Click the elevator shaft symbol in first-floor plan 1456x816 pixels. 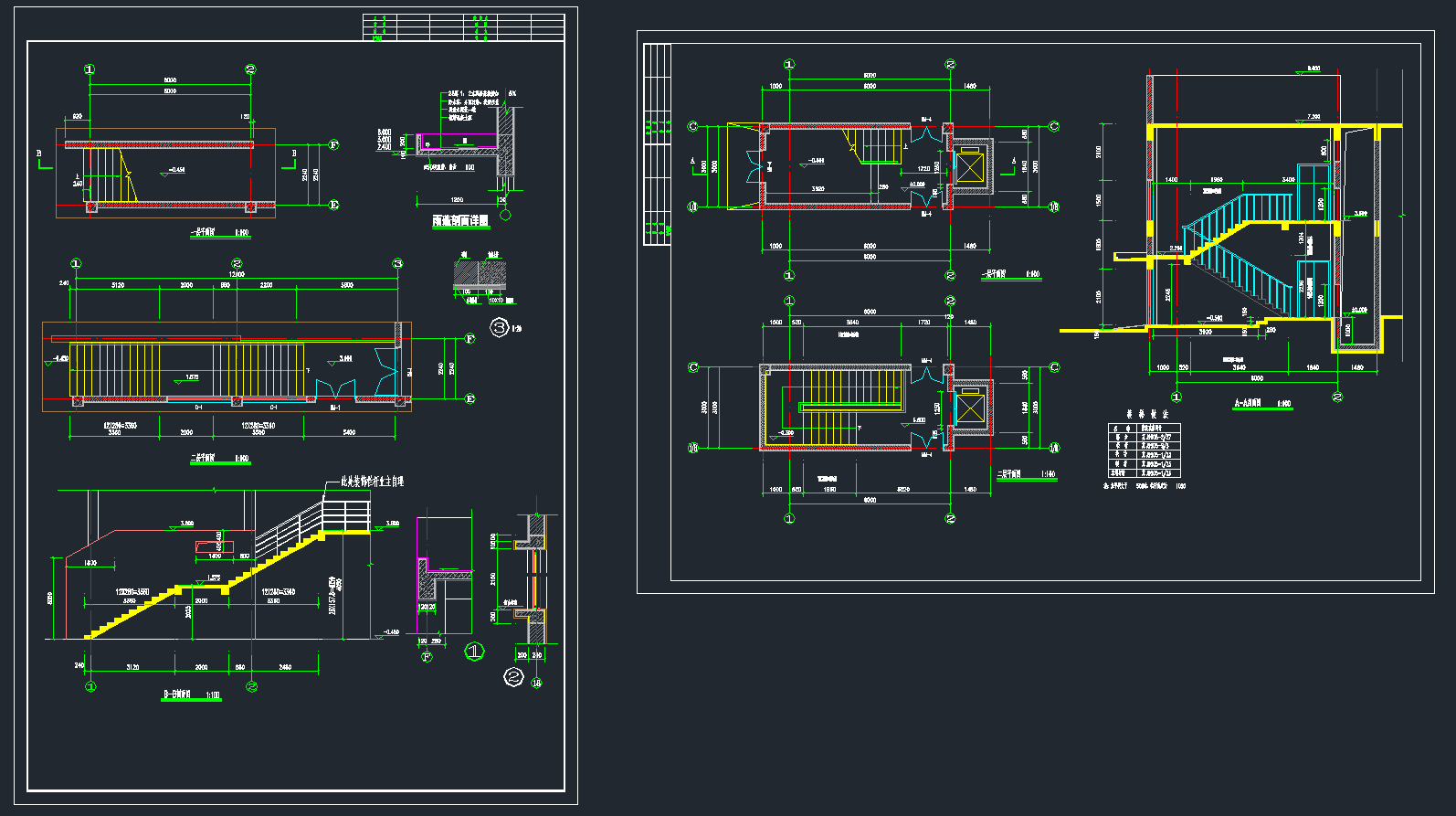pyautogui.click(x=969, y=167)
